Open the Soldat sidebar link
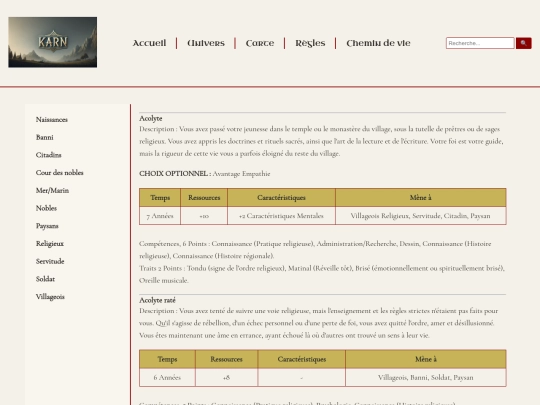This screenshot has width=540, height=405. coord(45,279)
